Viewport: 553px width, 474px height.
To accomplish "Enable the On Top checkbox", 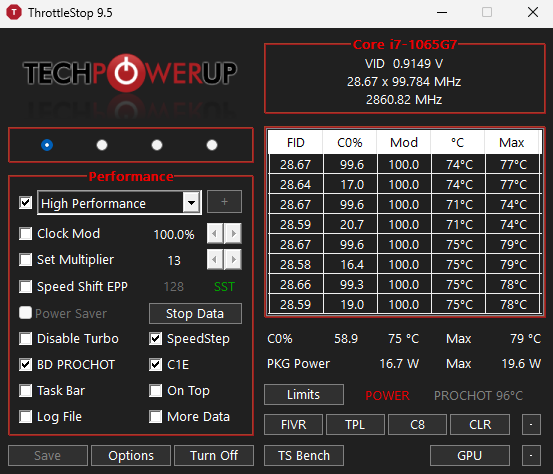I will pos(156,391).
